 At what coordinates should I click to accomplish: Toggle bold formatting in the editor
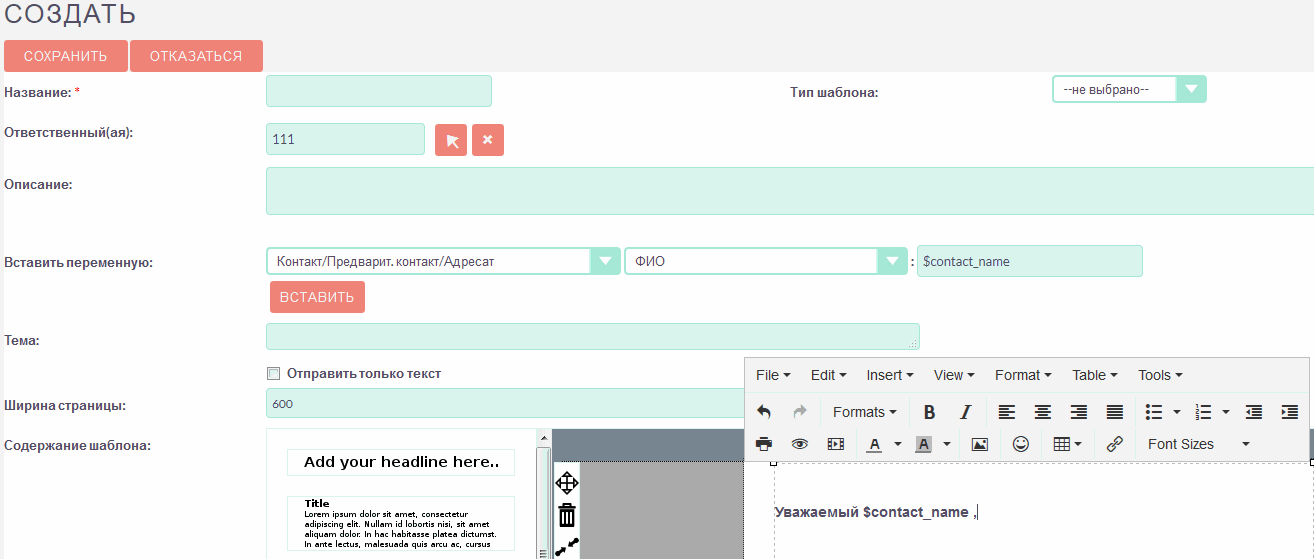(x=929, y=412)
